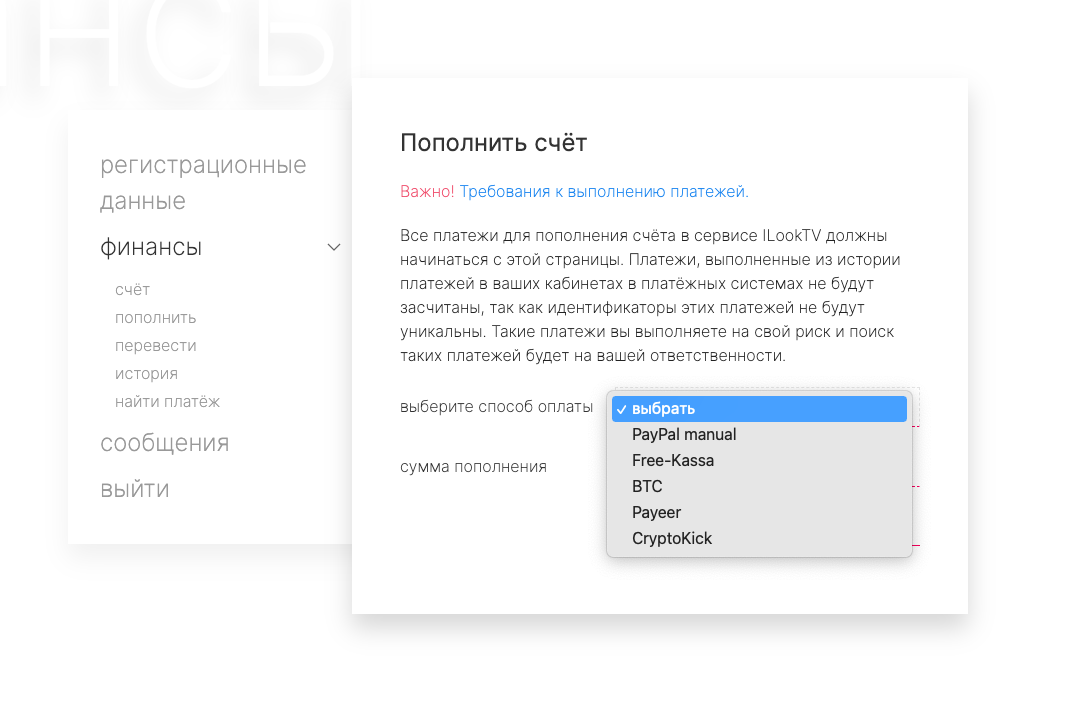Go to пополнить in finance submenu

tap(155, 318)
